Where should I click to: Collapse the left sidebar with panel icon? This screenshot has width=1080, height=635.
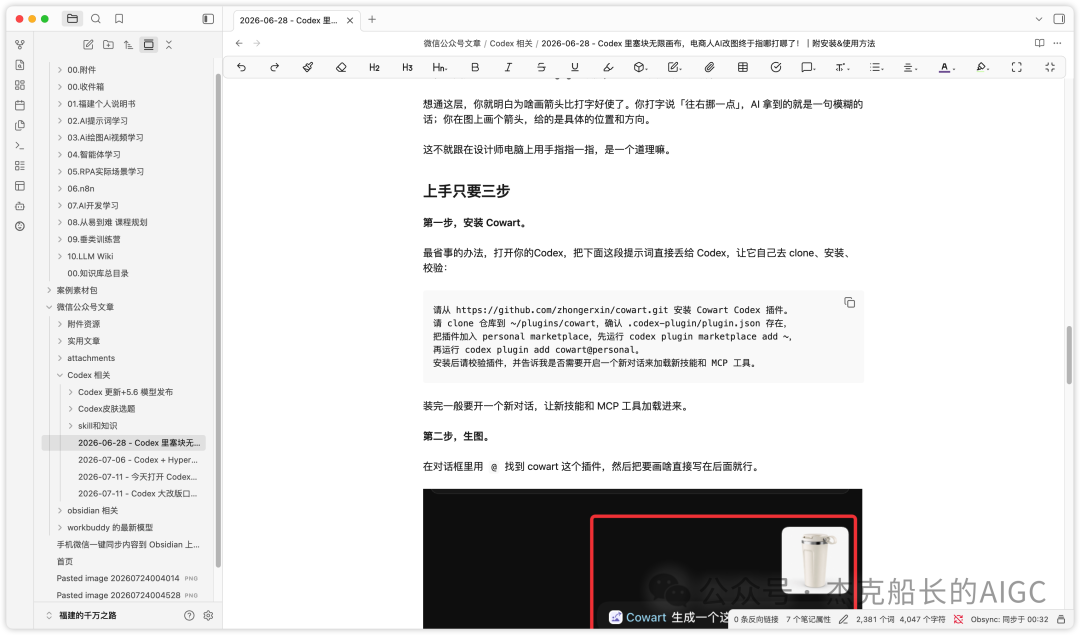click(208, 19)
